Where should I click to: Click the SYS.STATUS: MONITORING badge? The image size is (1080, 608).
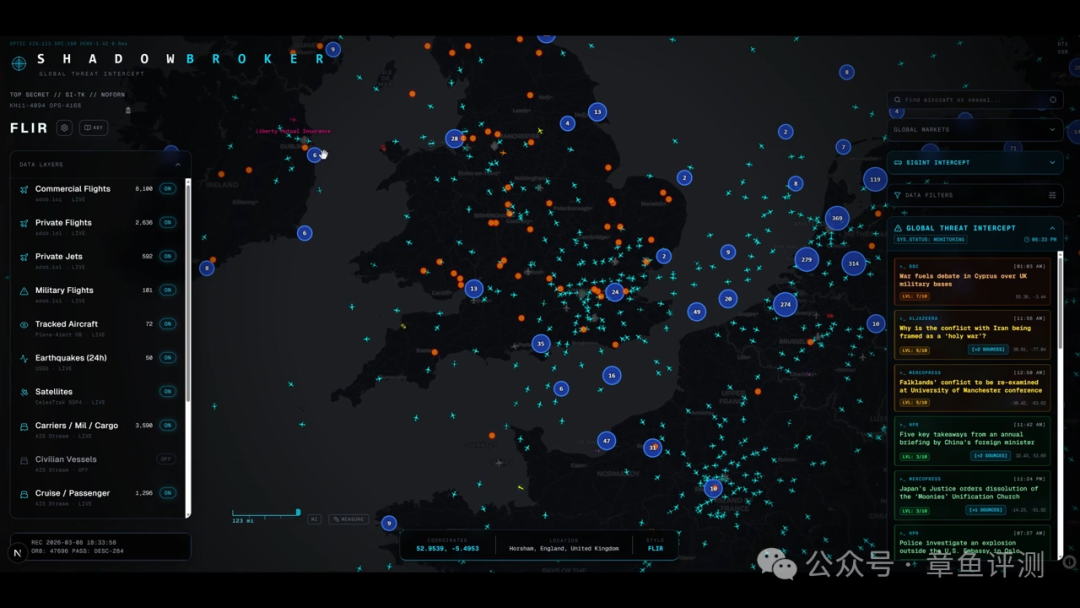click(x=931, y=240)
